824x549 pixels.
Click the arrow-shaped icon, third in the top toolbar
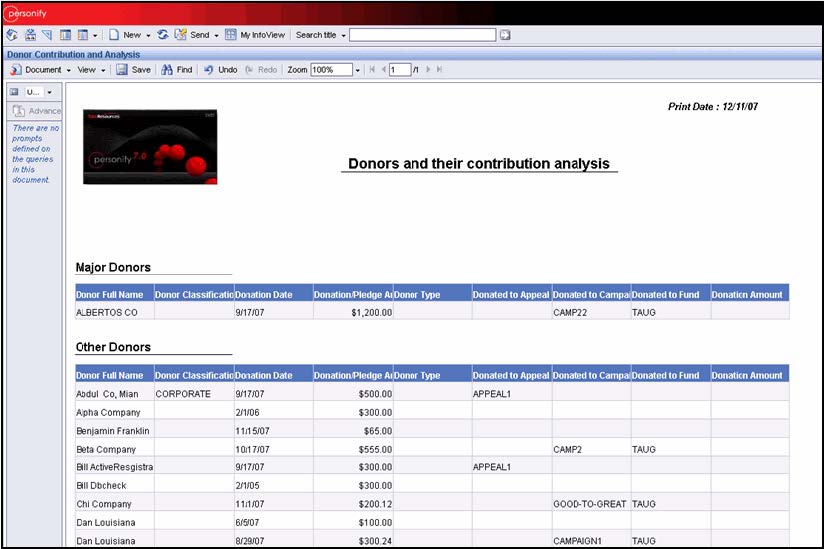tap(47, 35)
